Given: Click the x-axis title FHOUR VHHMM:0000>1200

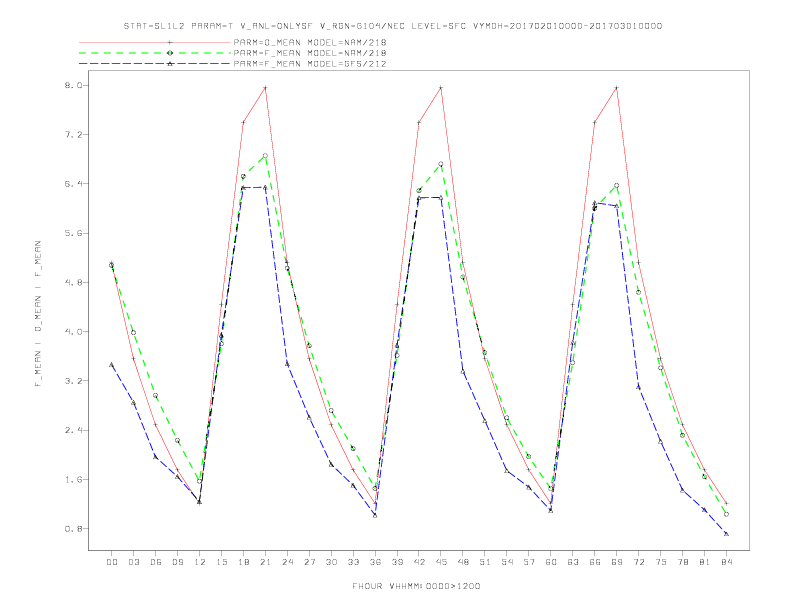Looking at the screenshot, I should pos(416,586).
